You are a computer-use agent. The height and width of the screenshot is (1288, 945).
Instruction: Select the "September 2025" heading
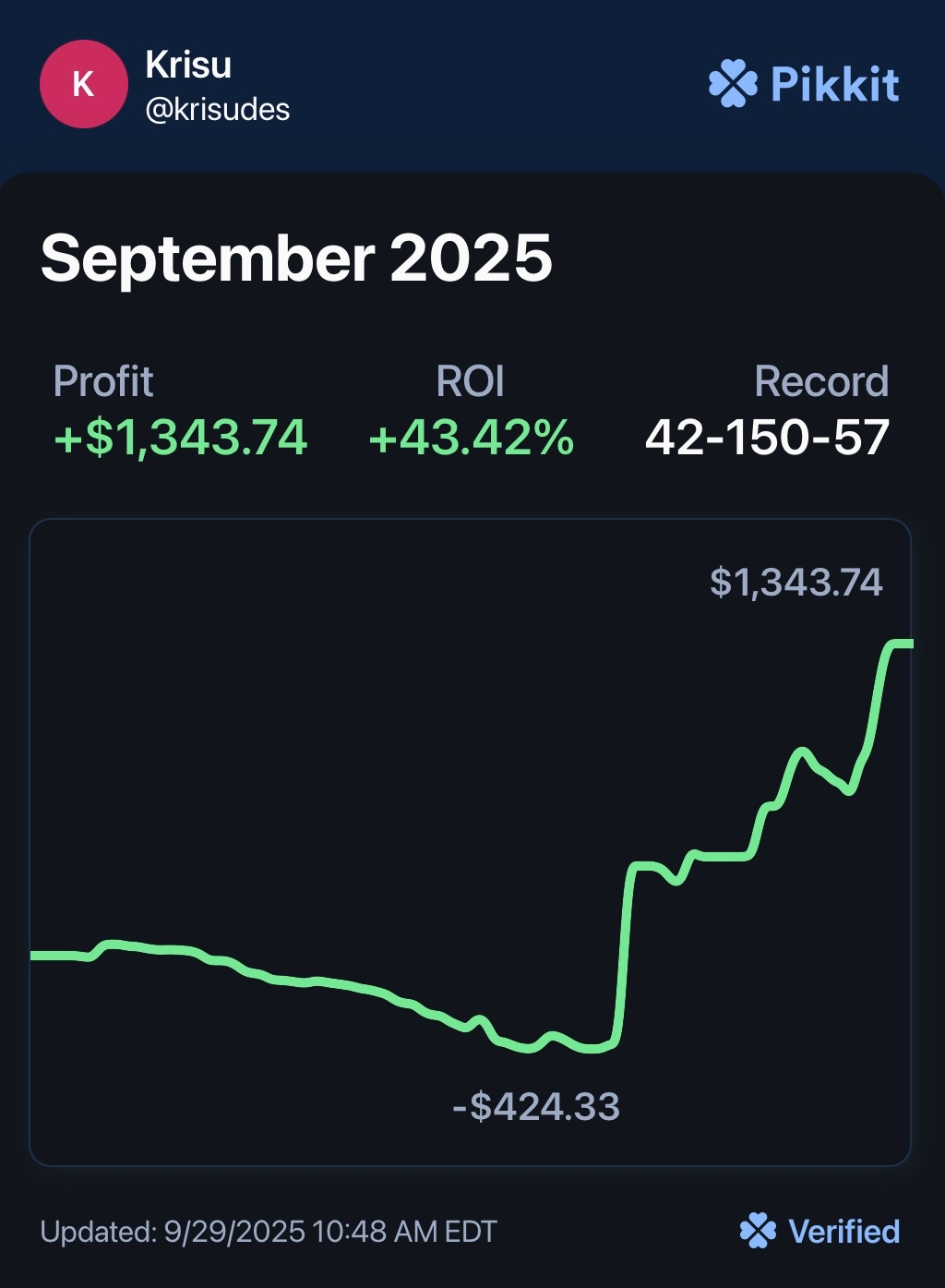pos(296,258)
